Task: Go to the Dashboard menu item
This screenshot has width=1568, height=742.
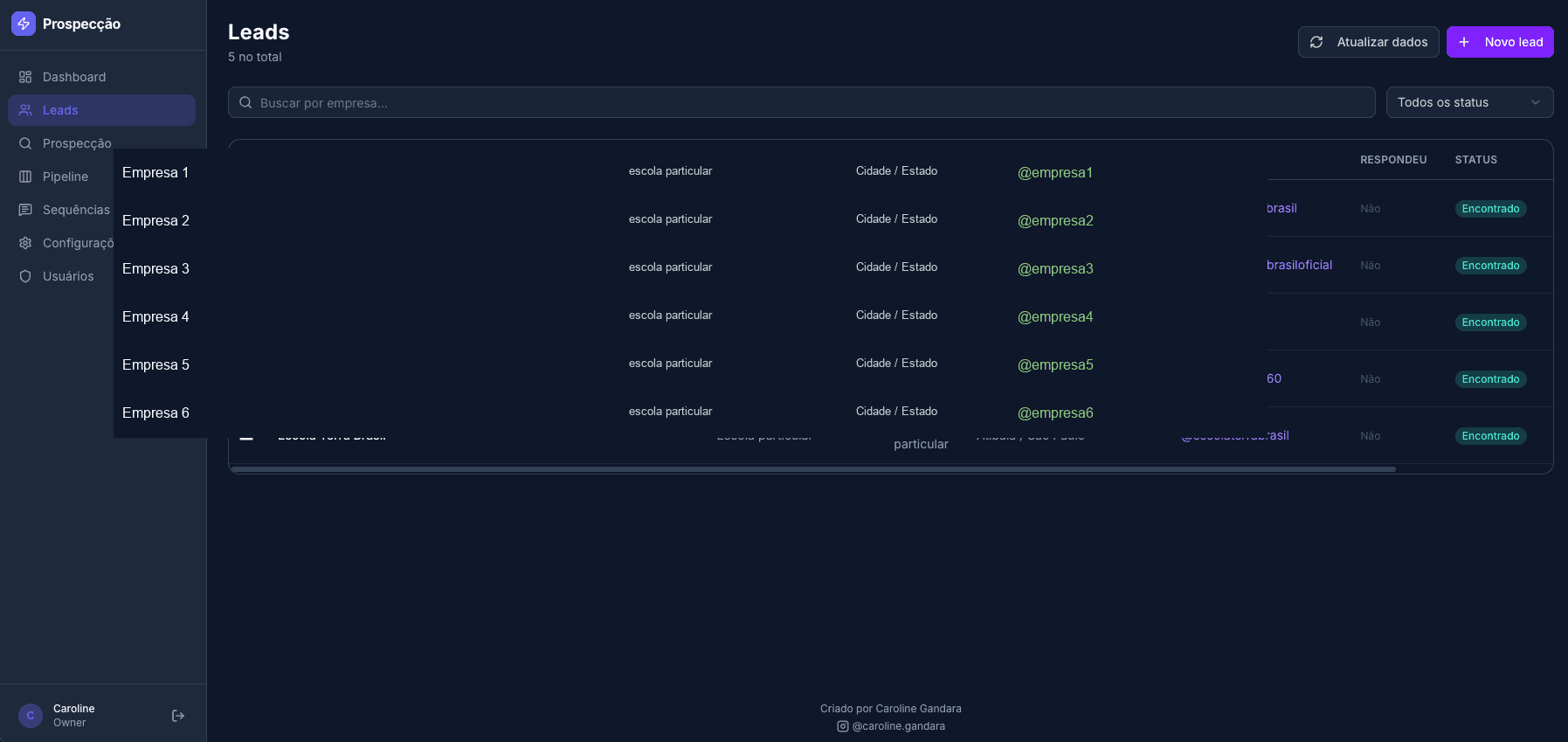Action: pyautogui.click(x=101, y=77)
